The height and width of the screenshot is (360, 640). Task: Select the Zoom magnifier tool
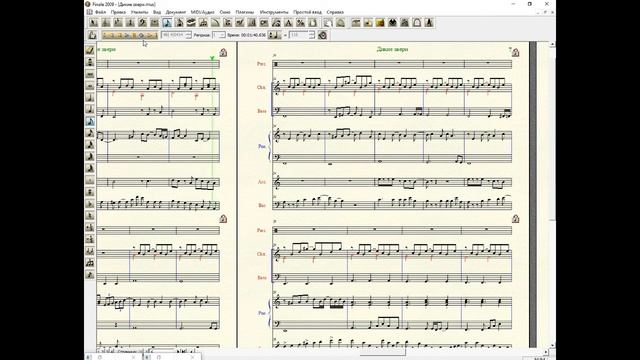pyautogui.click(x=340, y=23)
